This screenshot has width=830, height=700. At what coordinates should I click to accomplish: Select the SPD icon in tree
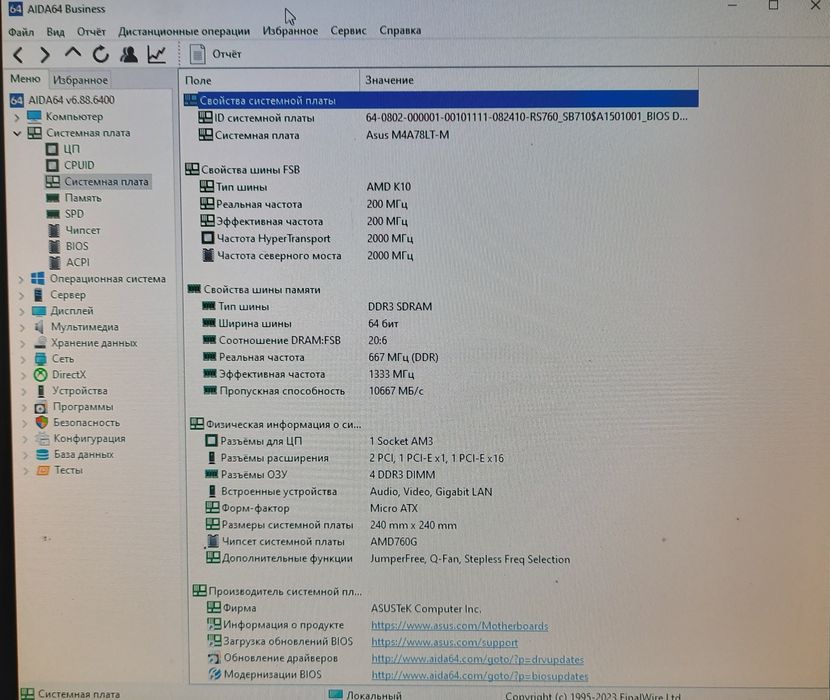53,214
